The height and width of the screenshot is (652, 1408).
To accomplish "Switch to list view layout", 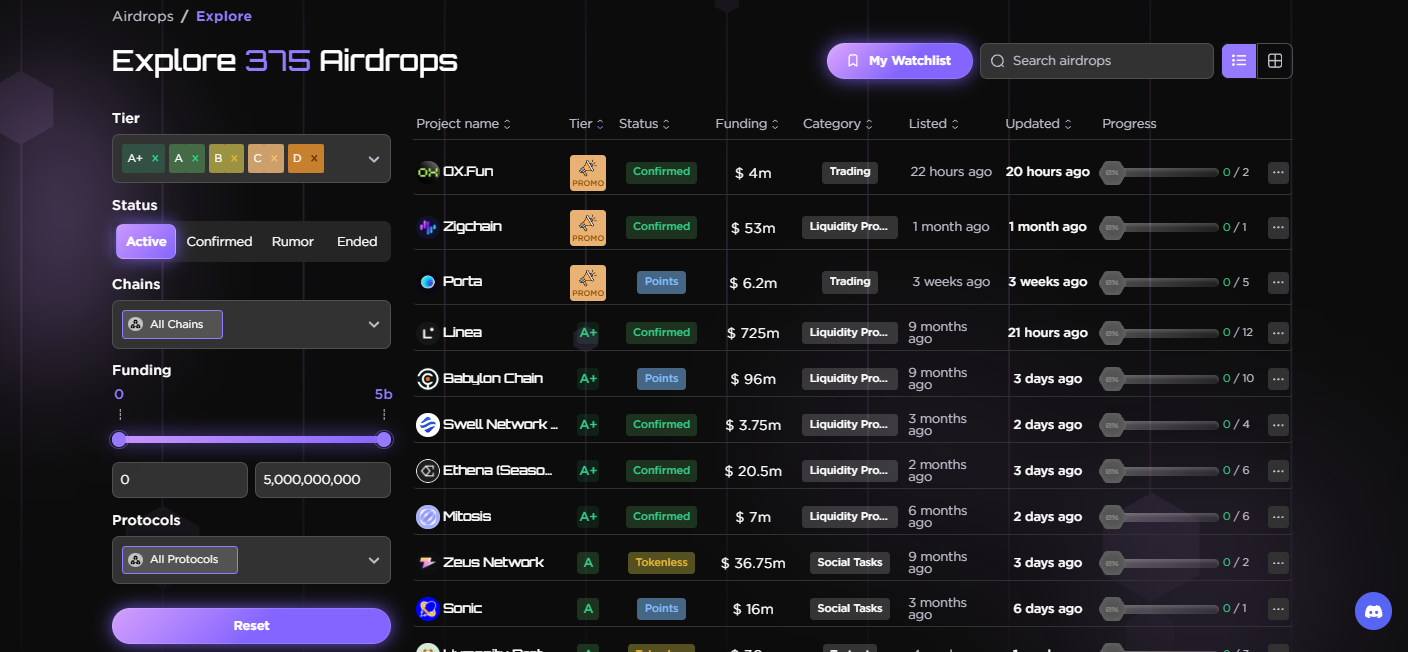I will pos(1239,61).
